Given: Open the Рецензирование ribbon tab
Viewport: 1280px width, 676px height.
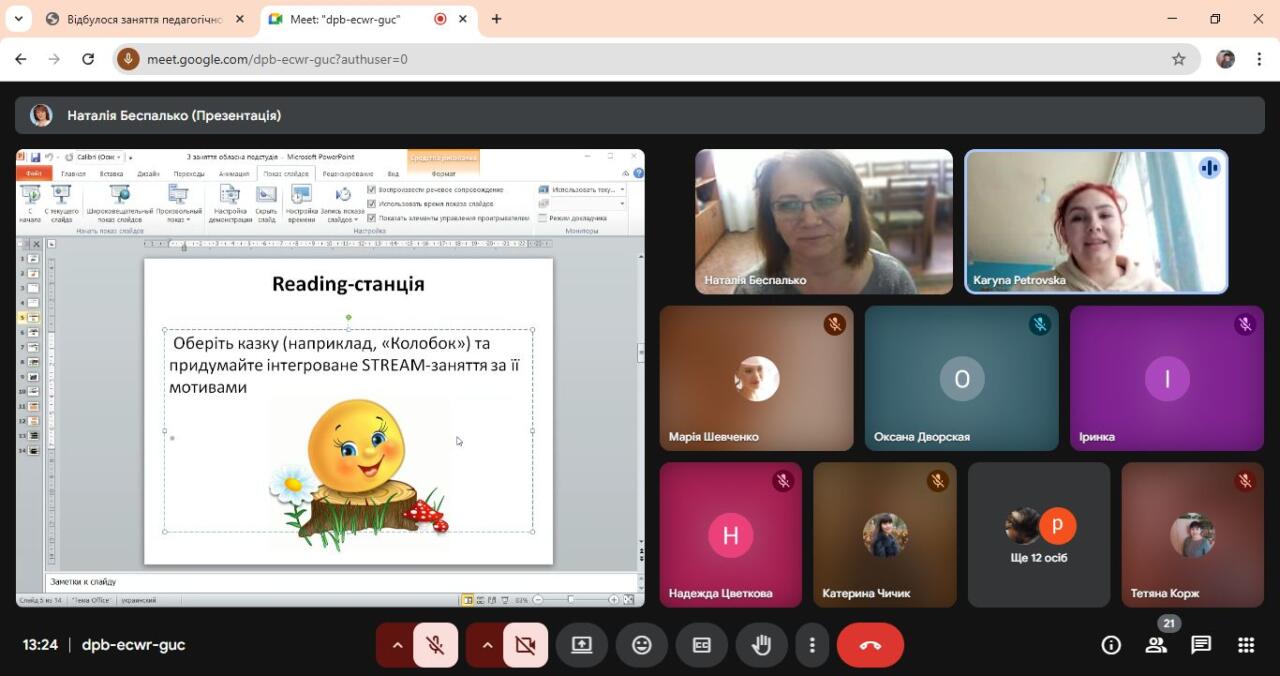Looking at the screenshot, I should pyautogui.click(x=347, y=173).
